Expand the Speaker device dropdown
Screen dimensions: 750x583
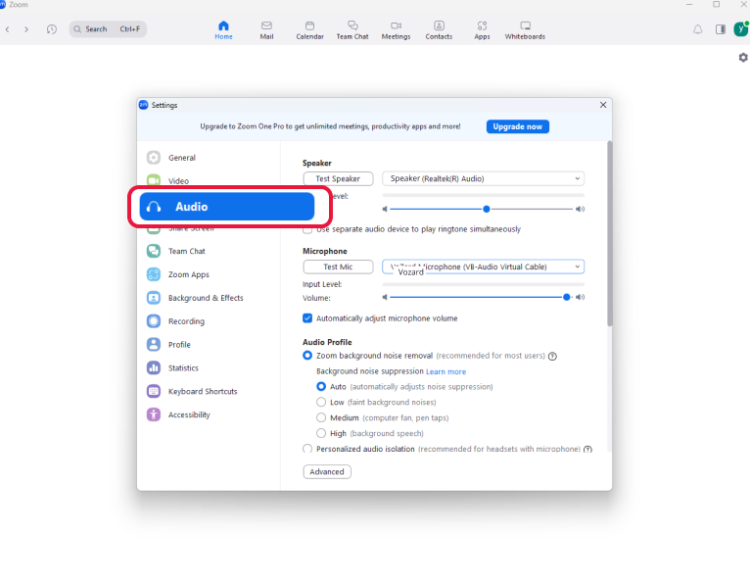(483, 178)
